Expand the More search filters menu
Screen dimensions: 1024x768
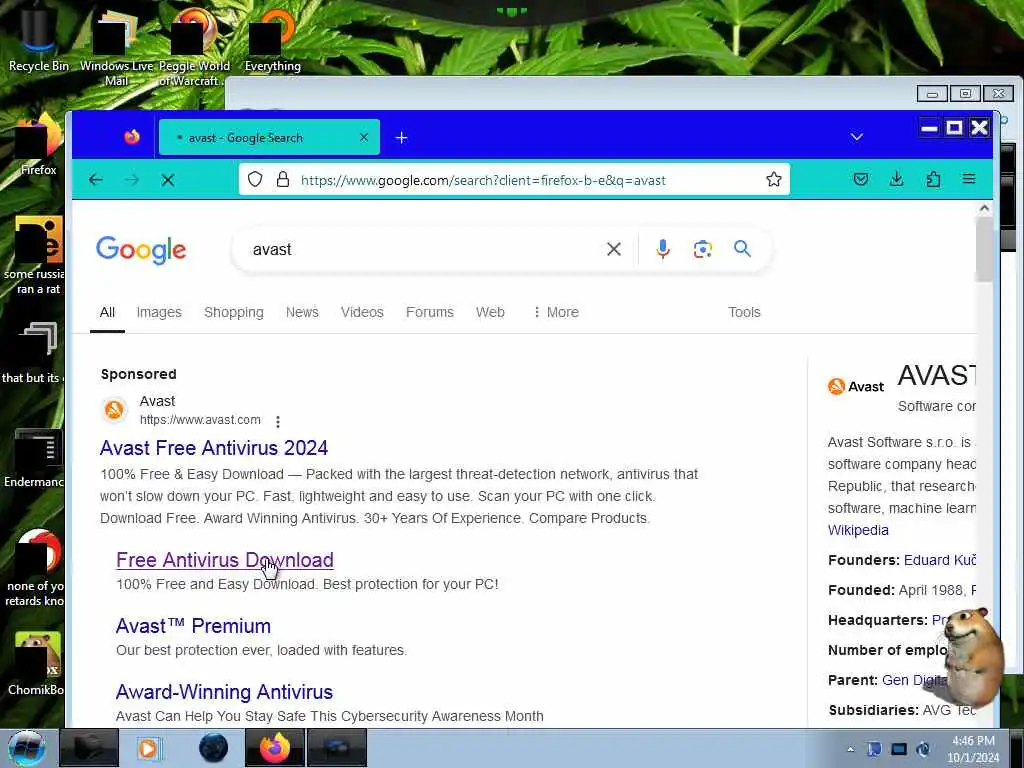pyautogui.click(x=556, y=312)
